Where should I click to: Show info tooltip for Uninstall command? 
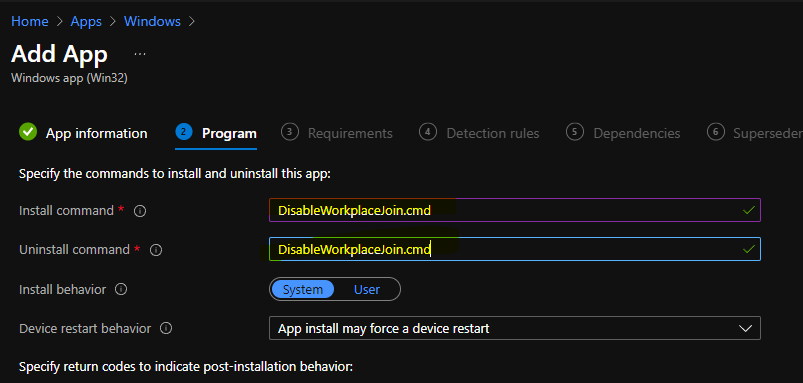(156, 250)
